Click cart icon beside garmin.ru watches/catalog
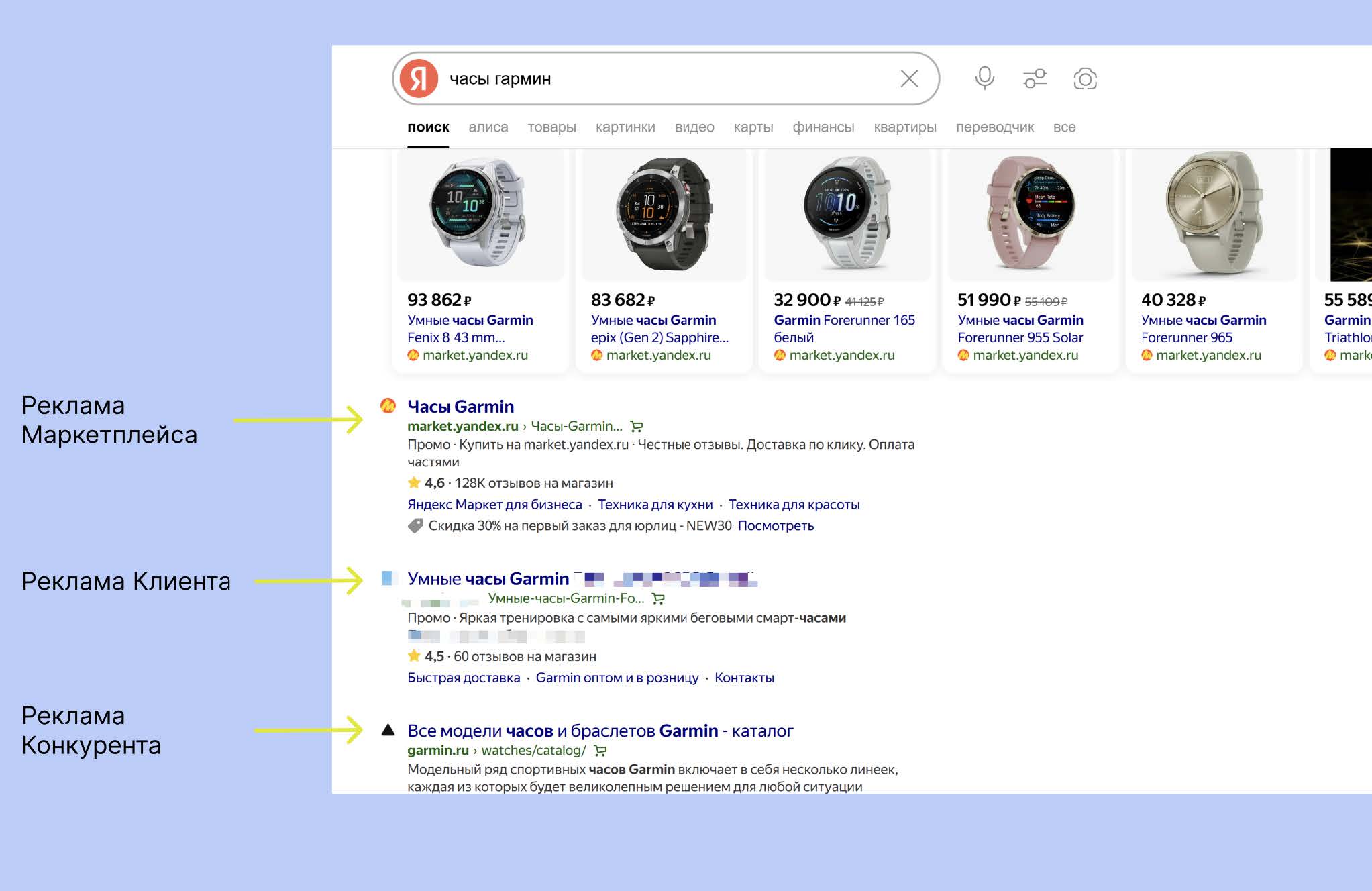1372x891 pixels. click(x=600, y=751)
